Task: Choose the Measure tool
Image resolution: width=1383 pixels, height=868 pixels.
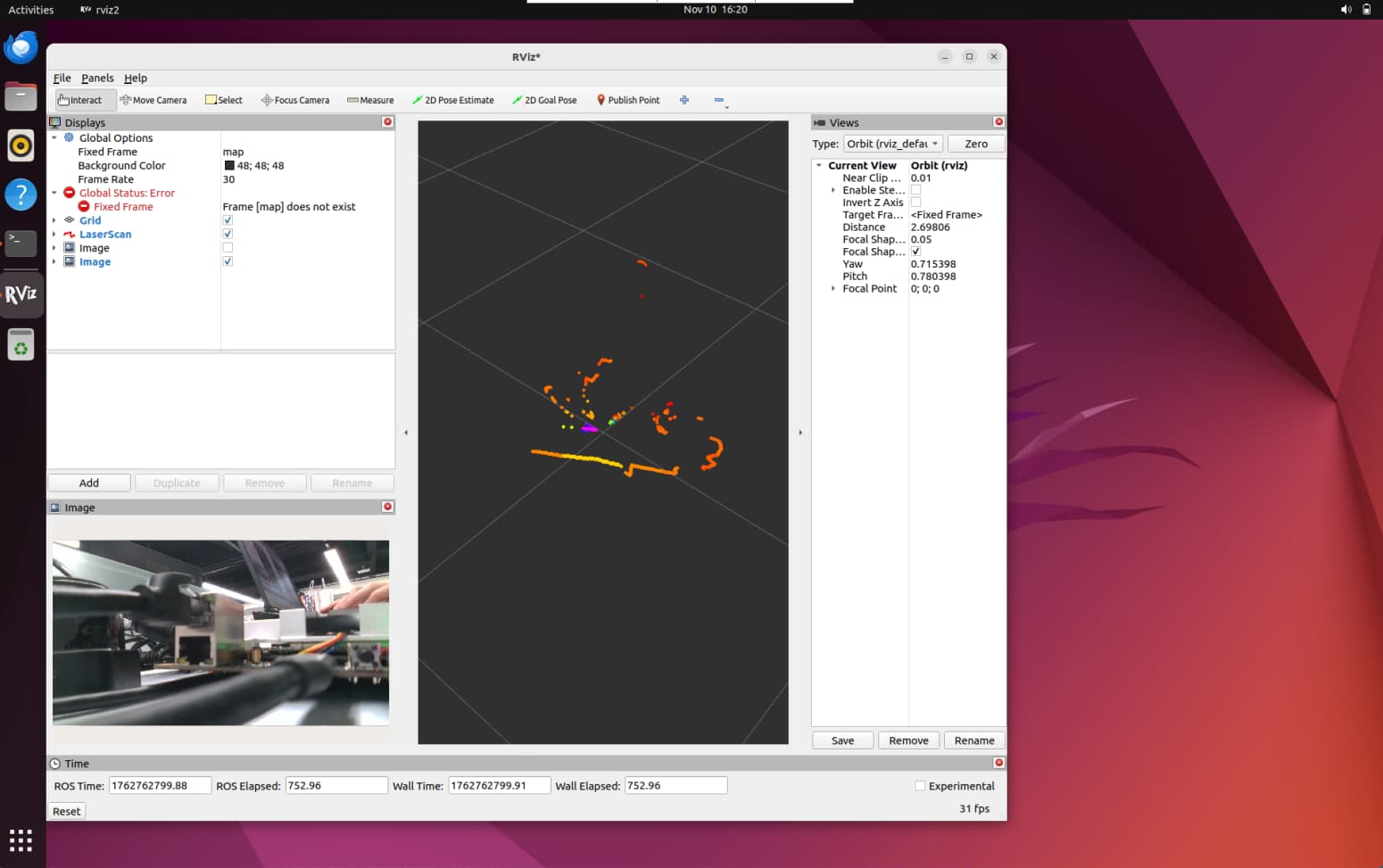Action: click(370, 100)
